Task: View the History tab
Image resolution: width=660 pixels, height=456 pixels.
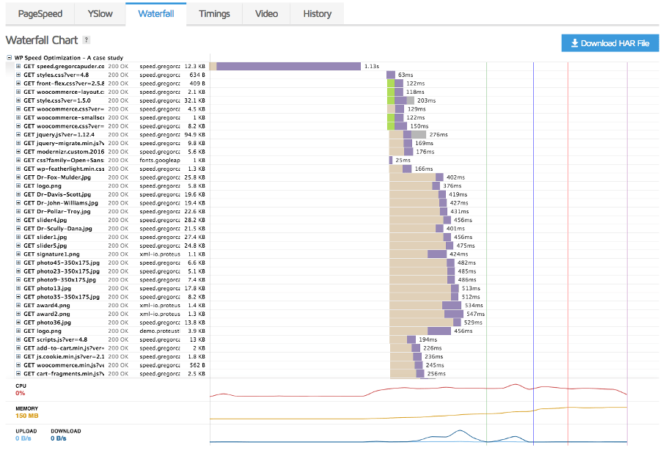Action: click(x=317, y=14)
